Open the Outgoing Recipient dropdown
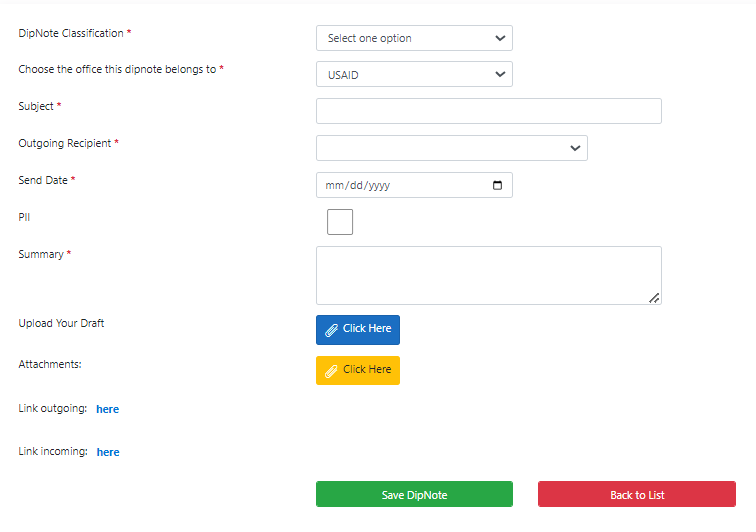Image resolution: width=756 pixels, height=532 pixels. point(452,148)
